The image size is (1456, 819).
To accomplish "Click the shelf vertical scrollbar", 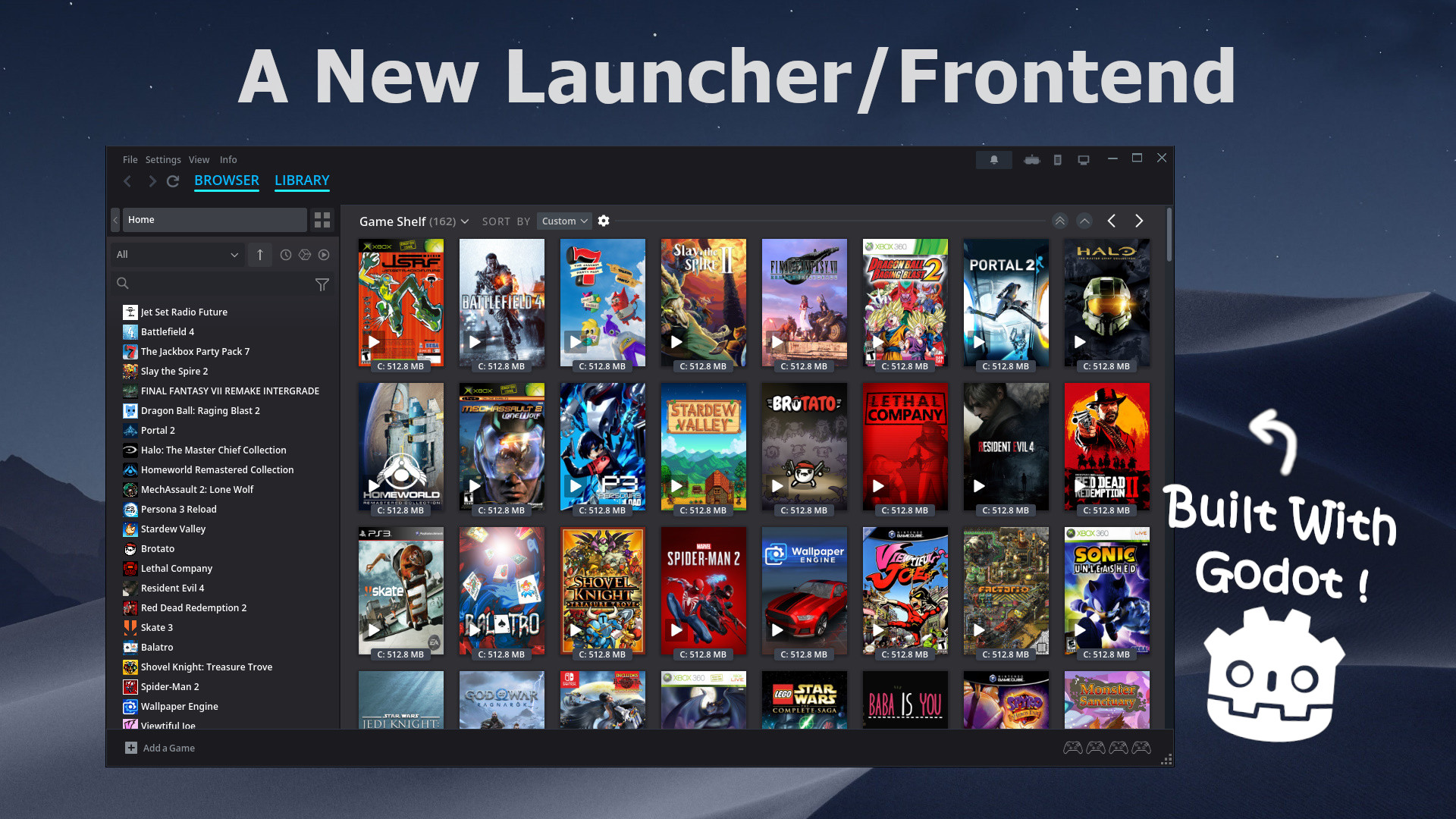I will 1169,235.
